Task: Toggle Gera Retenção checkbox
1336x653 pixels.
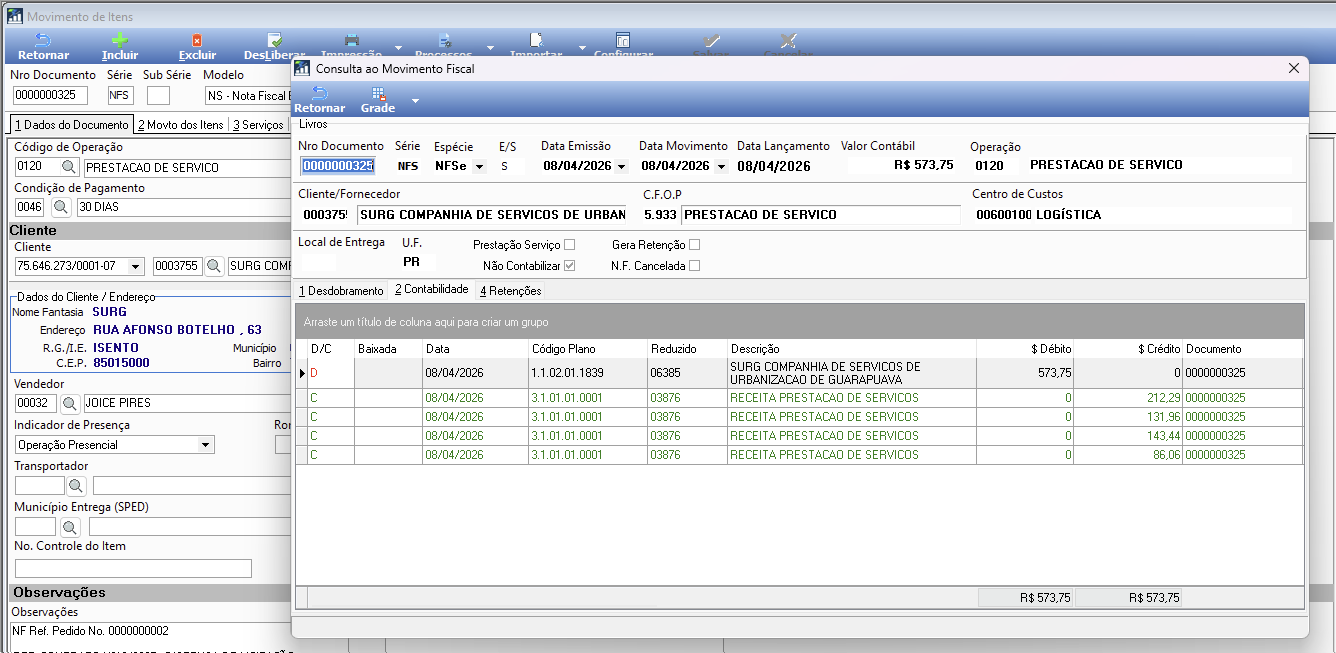Action: click(694, 245)
